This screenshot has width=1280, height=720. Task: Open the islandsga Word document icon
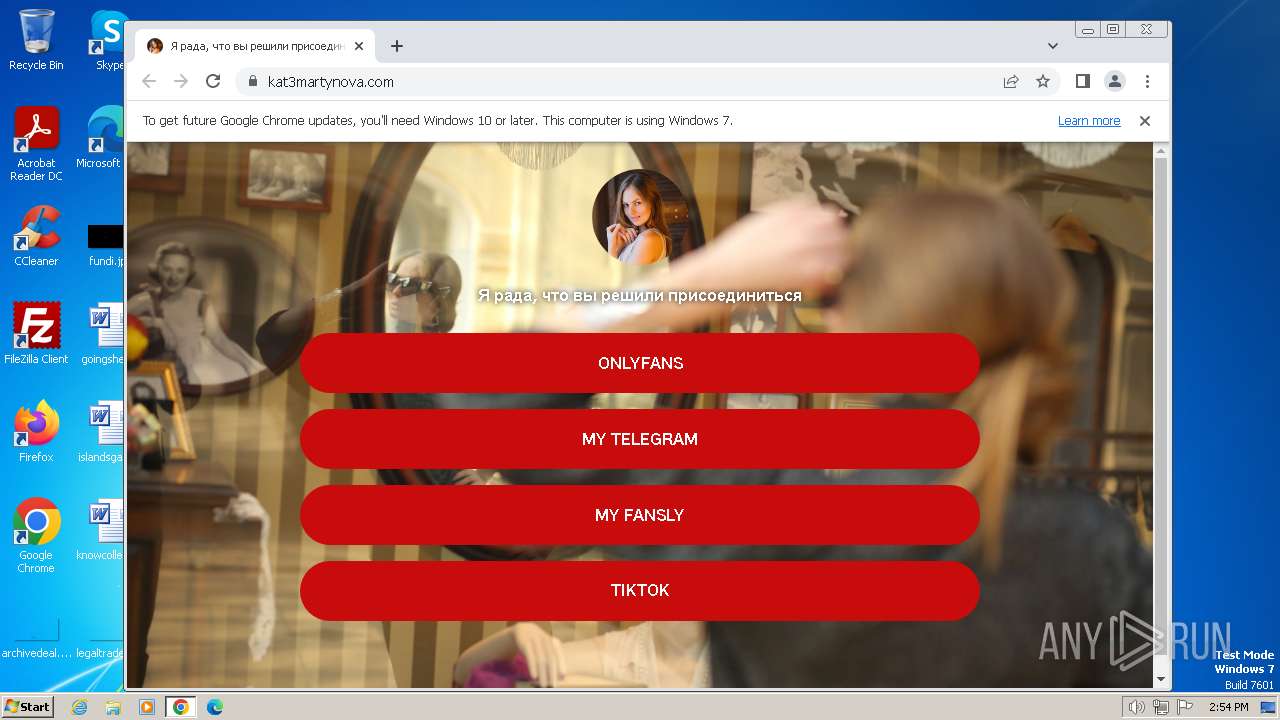(x=104, y=432)
